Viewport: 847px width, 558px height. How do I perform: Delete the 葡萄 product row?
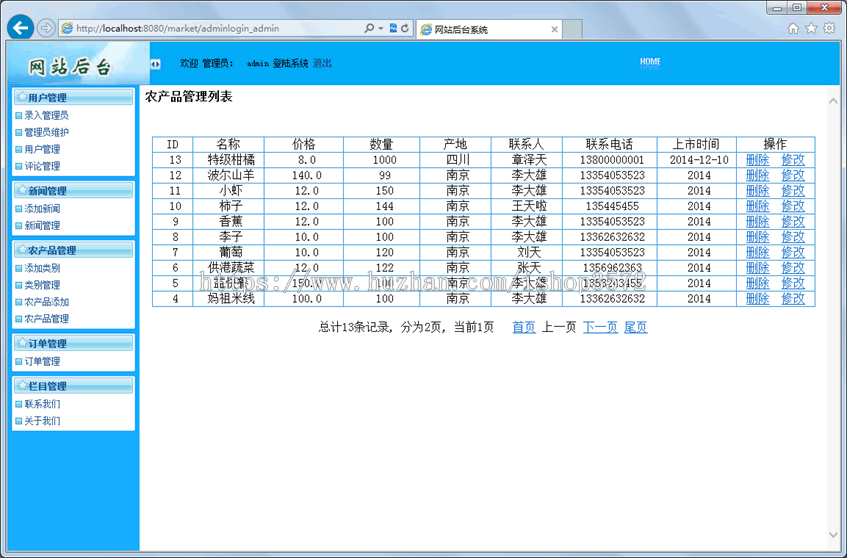tap(757, 252)
